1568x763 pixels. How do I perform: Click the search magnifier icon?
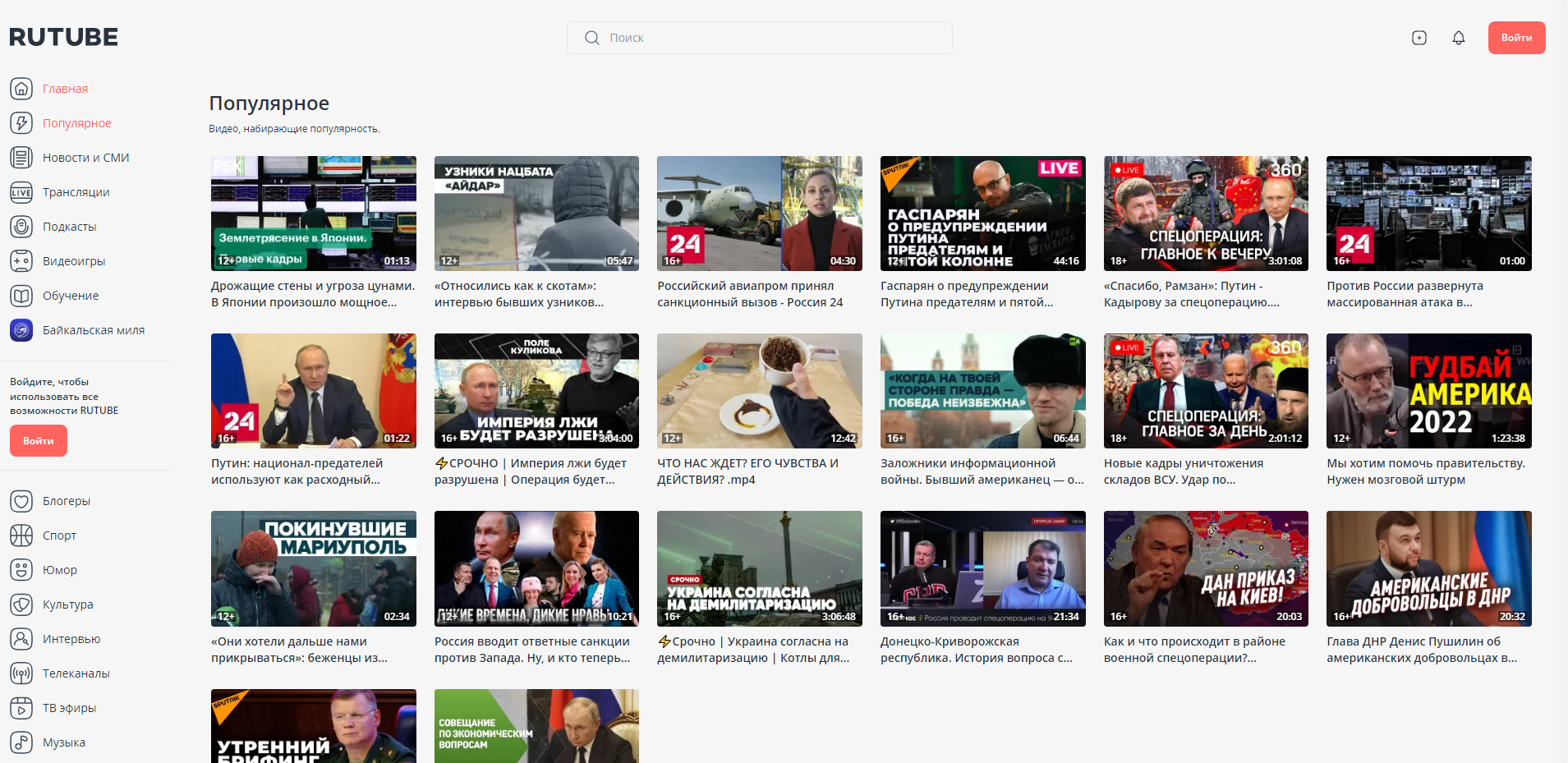[591, 38]
